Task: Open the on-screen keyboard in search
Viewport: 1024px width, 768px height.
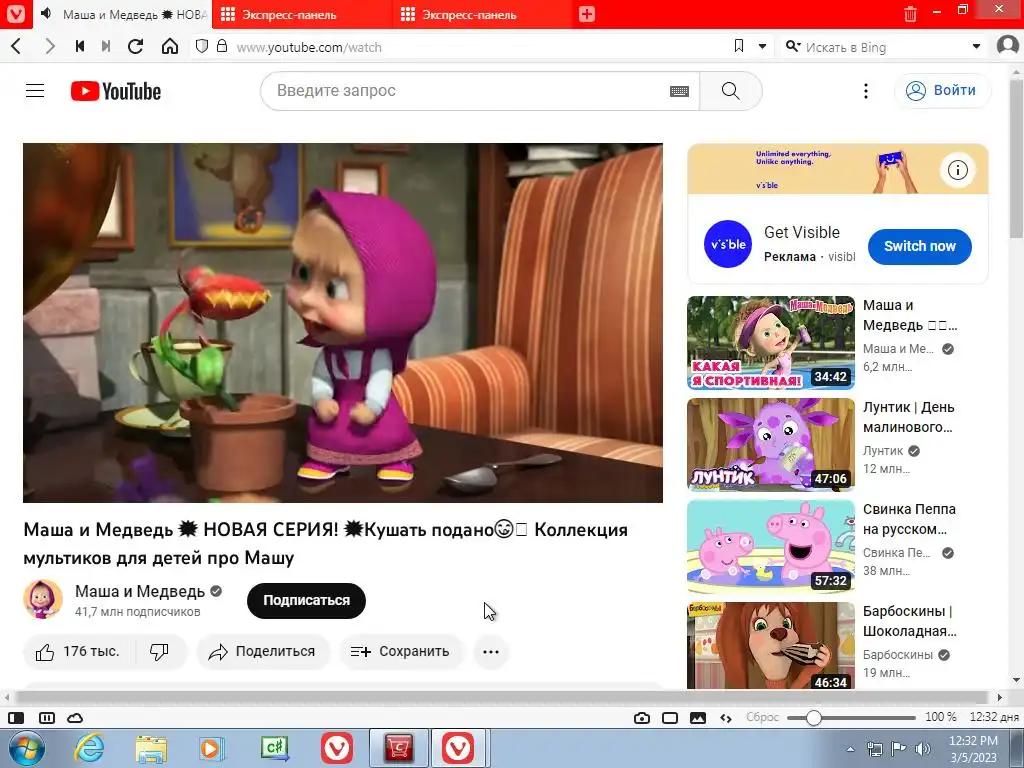Action: (x=679, y=91)
